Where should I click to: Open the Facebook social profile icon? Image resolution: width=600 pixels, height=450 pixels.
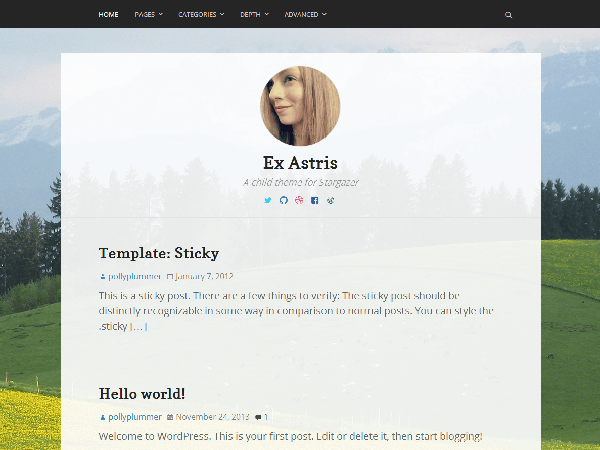click(x=315, y=201)
